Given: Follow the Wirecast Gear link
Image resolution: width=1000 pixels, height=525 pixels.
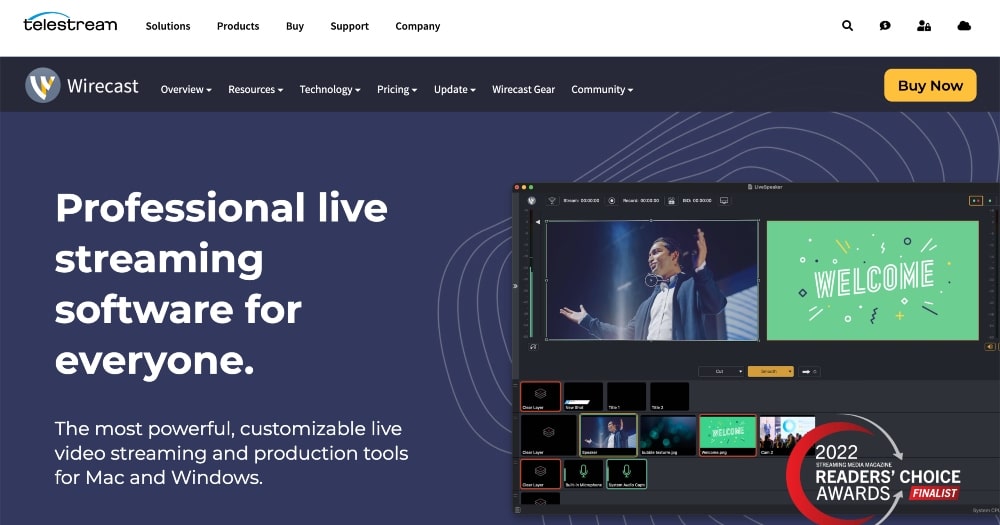Looking at the screenshot, I should [x=523, y=90].
